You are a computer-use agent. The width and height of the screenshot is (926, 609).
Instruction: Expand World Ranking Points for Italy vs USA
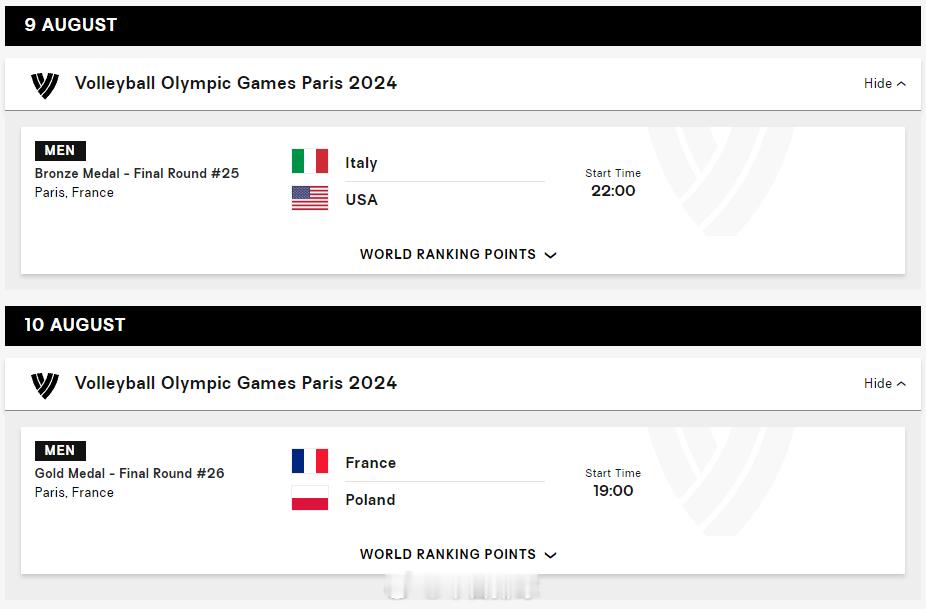click(458, 254)
